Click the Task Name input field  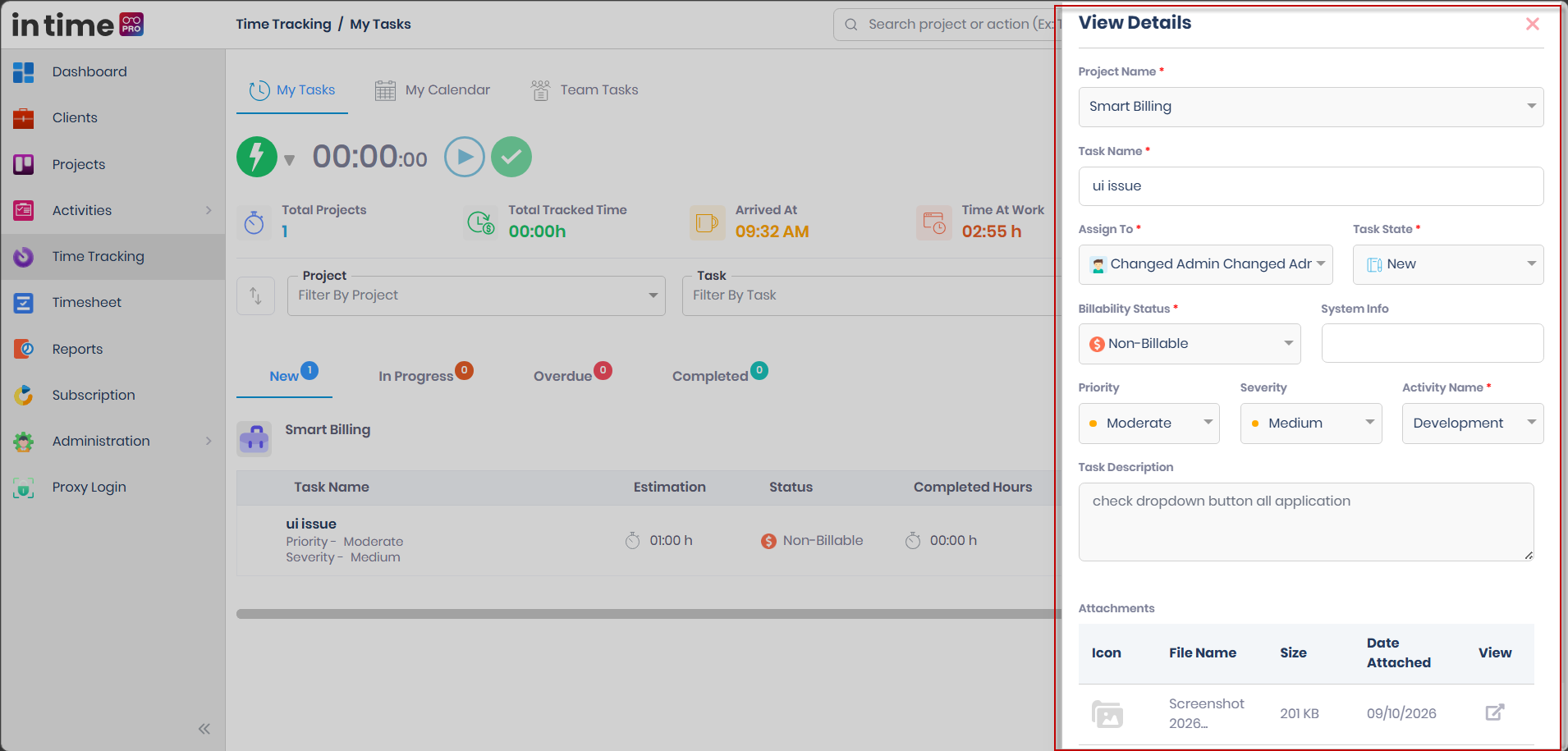pos(1311,186)
